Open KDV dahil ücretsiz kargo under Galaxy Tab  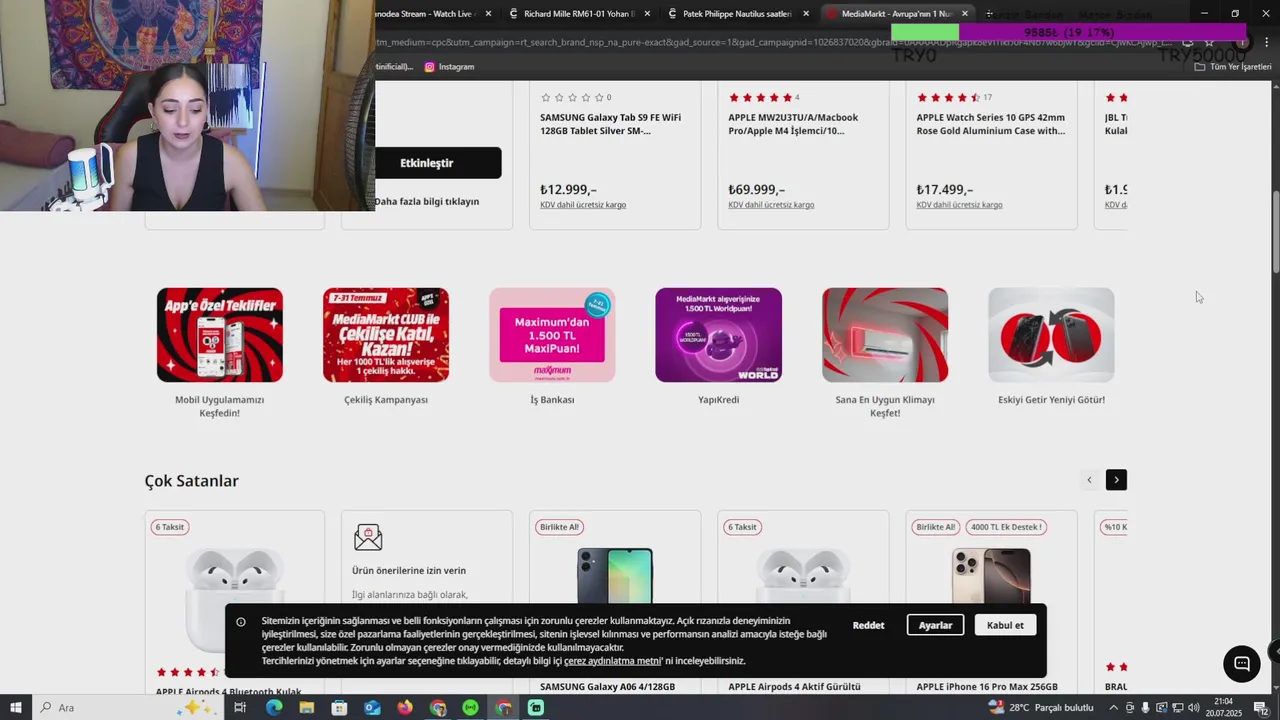583,205
